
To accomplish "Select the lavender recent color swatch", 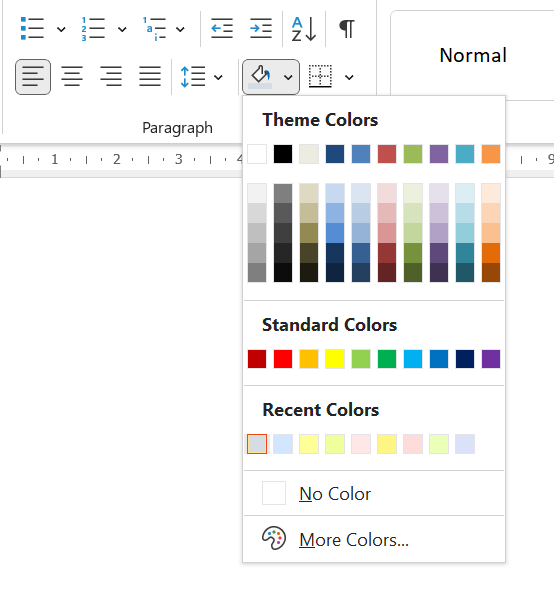I will pyautogui.click(x=465, y=444).
